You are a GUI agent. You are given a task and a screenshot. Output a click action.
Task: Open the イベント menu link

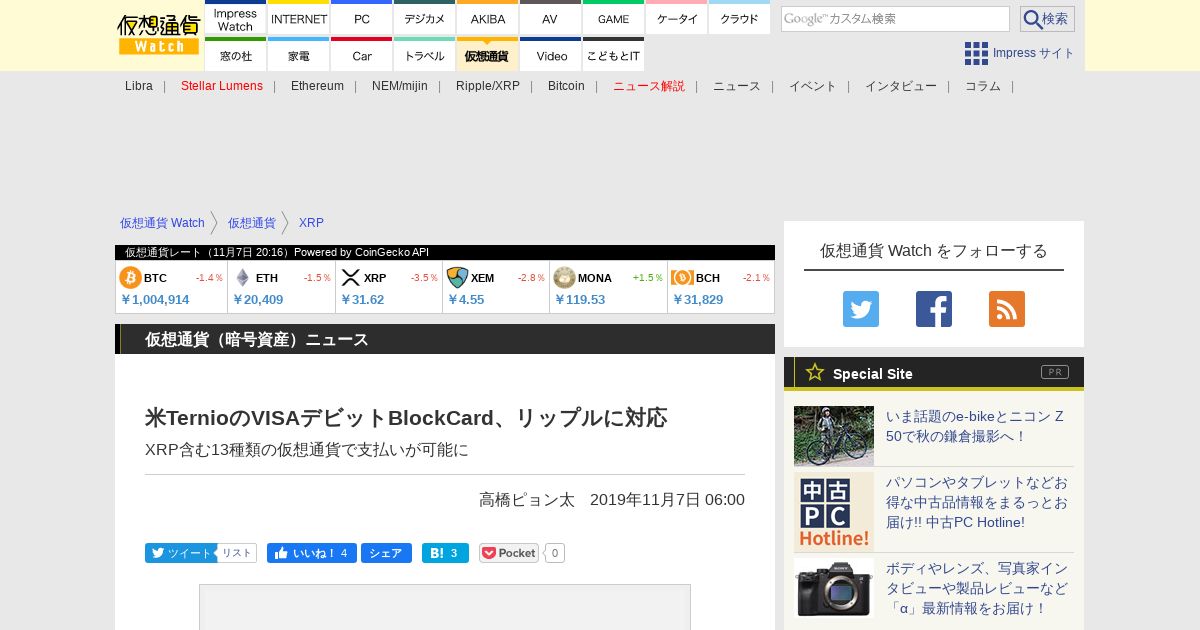[x=813, y=86]
